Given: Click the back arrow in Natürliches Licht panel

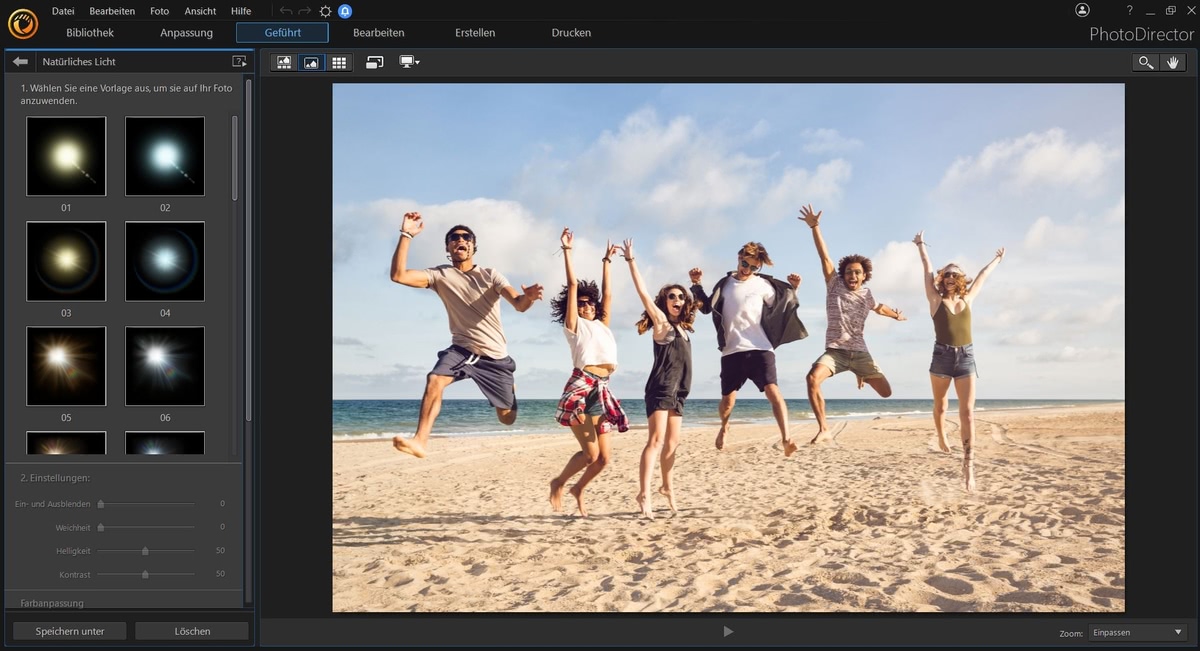Looking at the screenshot, I should pyautogui.click(x=20, y=62).
